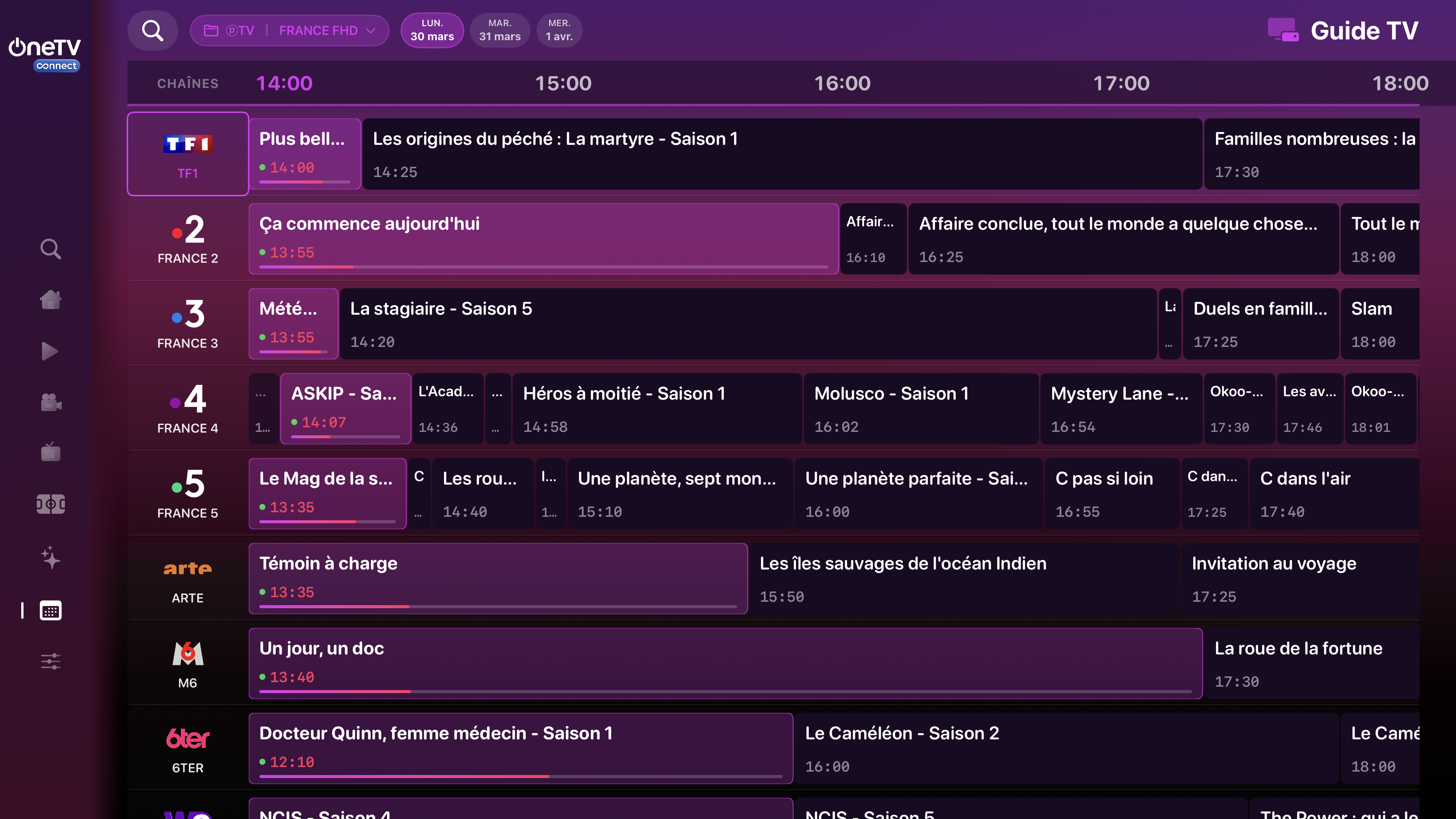Select the play/VOD sidebar icon

50,351
